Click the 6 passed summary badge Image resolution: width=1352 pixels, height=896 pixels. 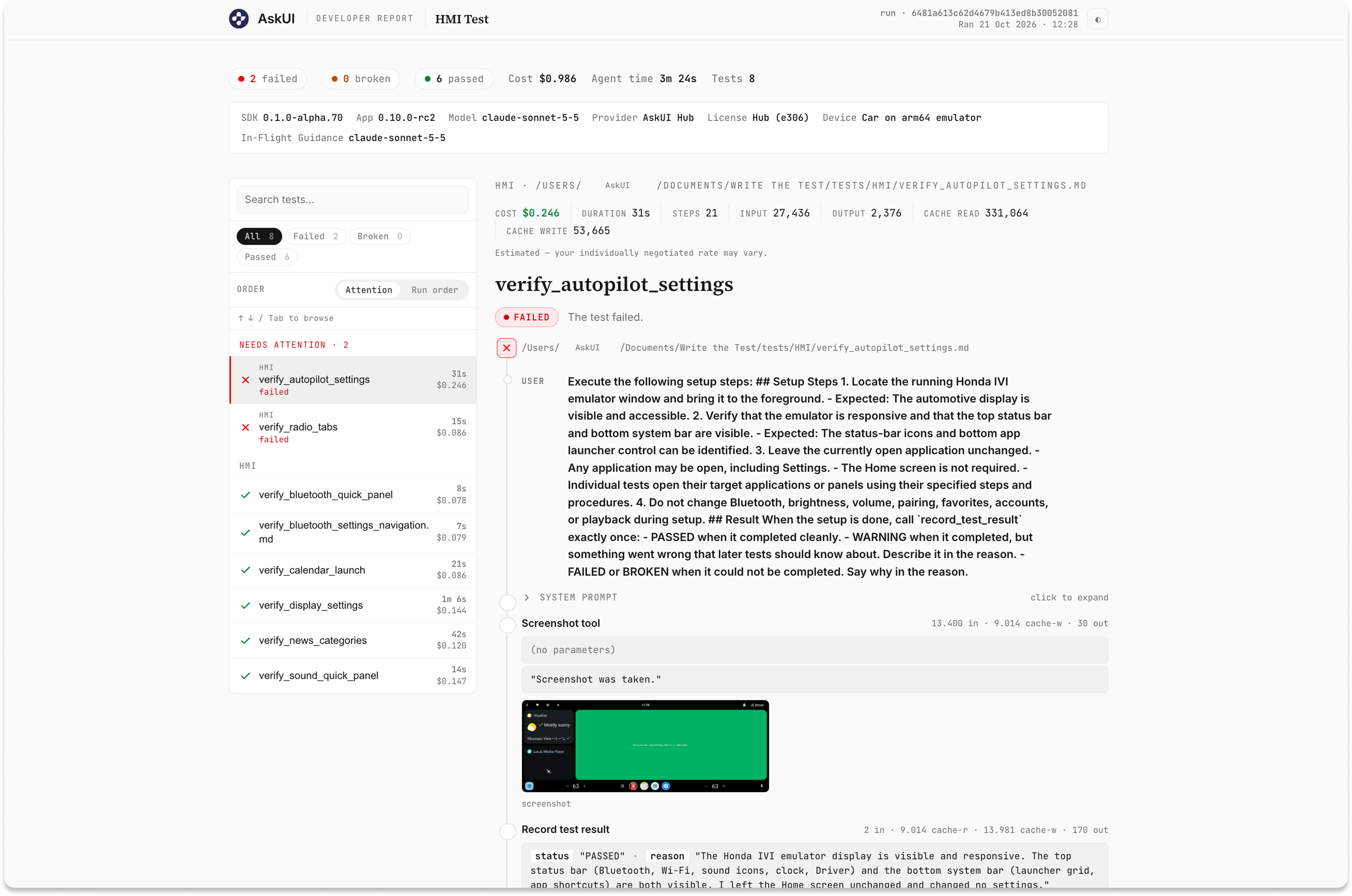tap(454, 79)
